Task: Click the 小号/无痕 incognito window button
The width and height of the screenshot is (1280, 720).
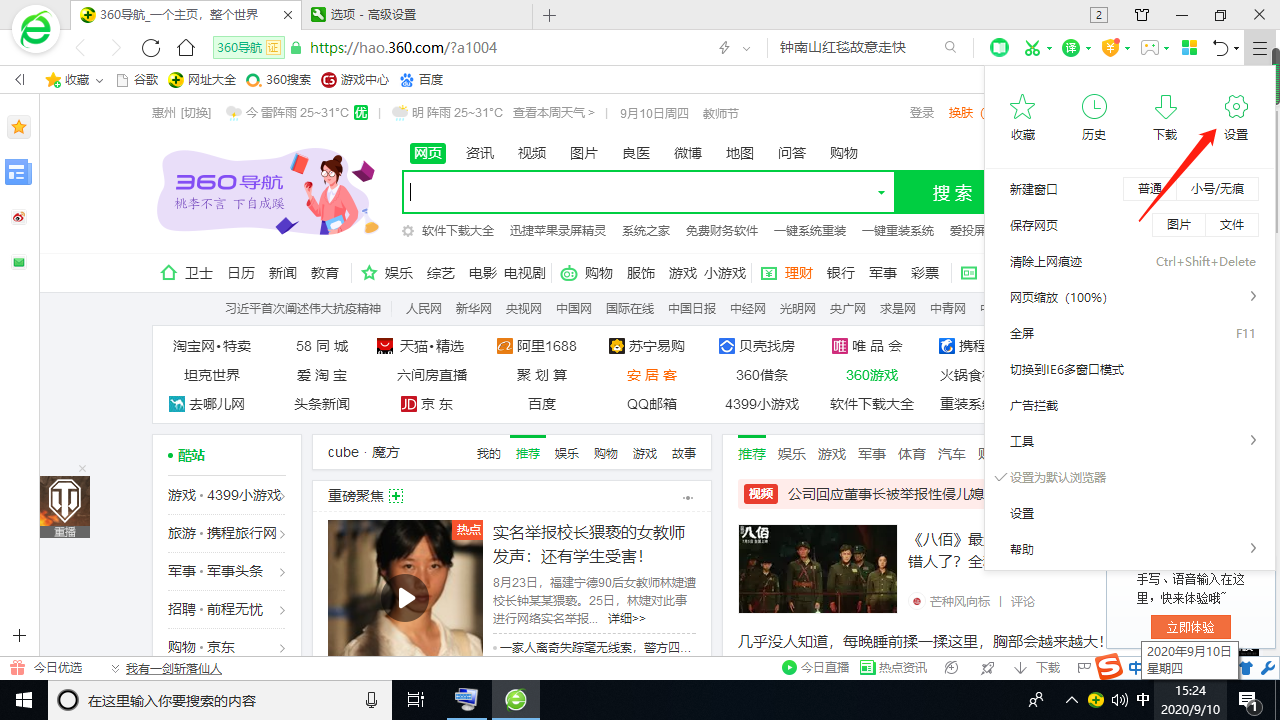Action: pos(1217,189)
